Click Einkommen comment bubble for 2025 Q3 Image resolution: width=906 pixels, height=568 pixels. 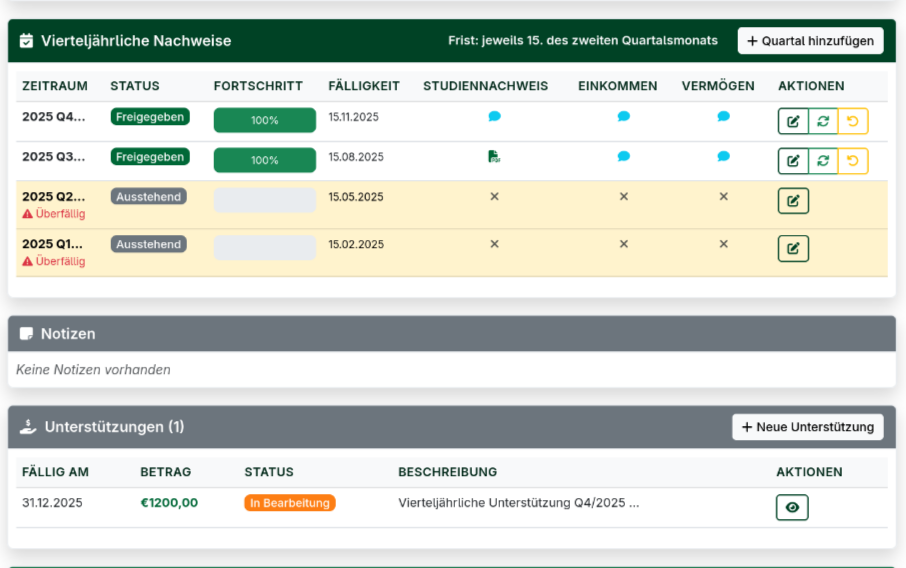pyautogui.click(x=624, y=156)
